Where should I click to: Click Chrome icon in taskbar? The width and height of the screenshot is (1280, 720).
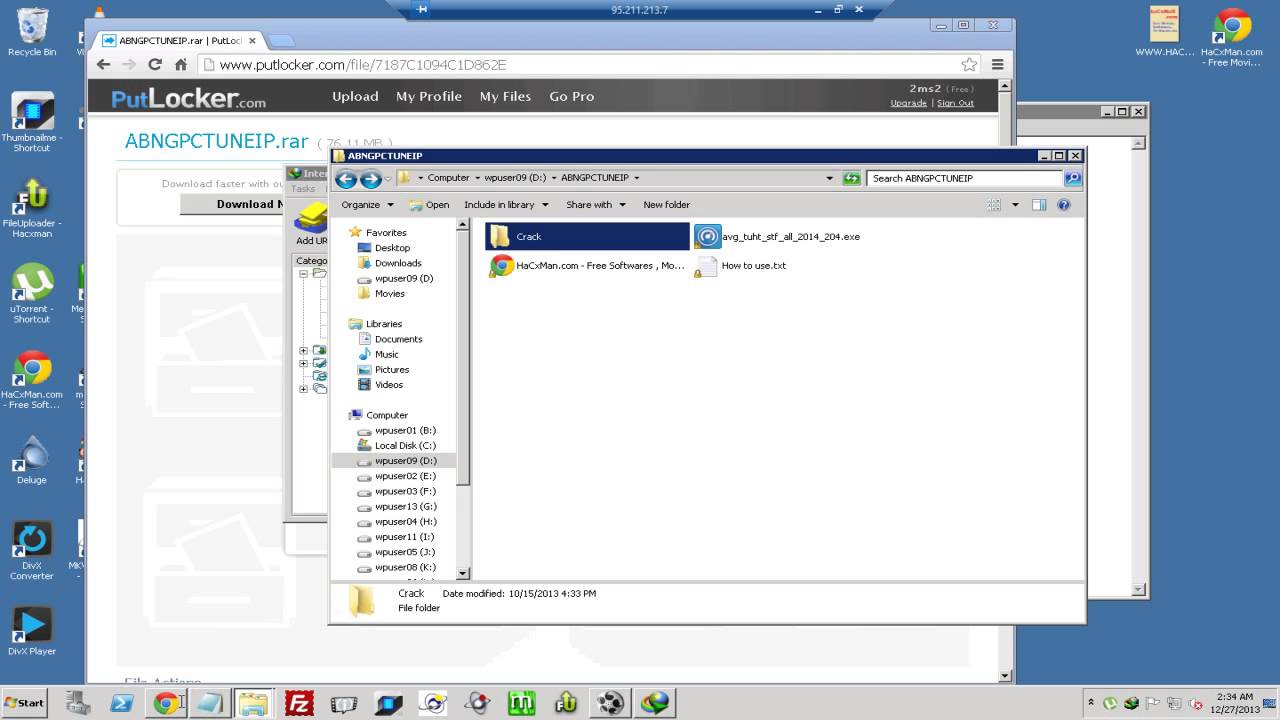pos(166,703)
